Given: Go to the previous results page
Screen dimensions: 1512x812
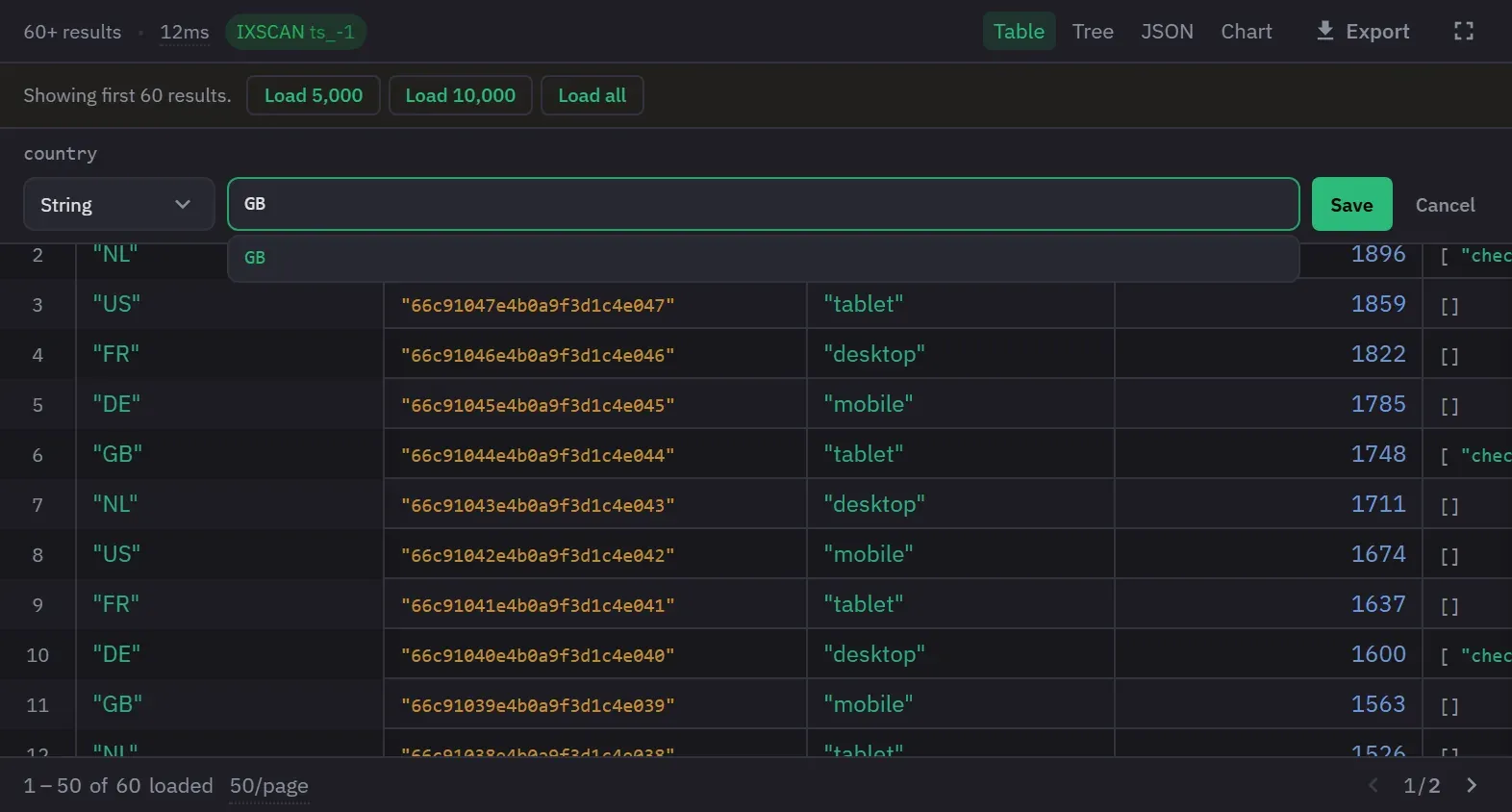Looking at the screenshot, I should 1373,785.
